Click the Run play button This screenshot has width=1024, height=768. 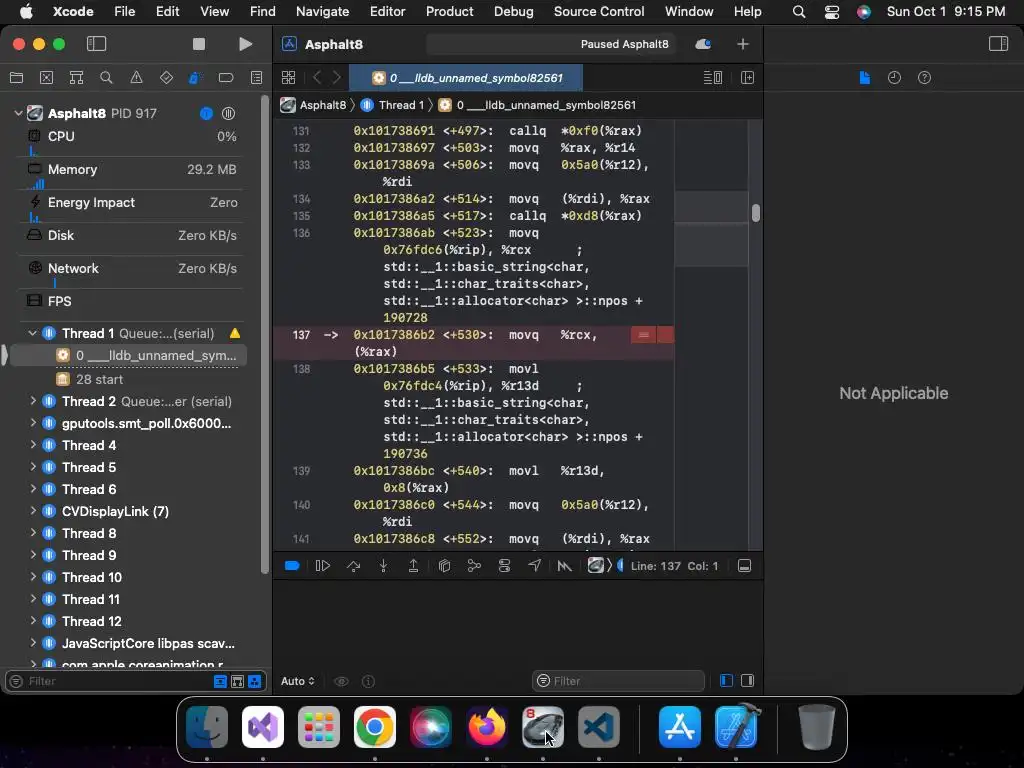click(x=246, y=44)
